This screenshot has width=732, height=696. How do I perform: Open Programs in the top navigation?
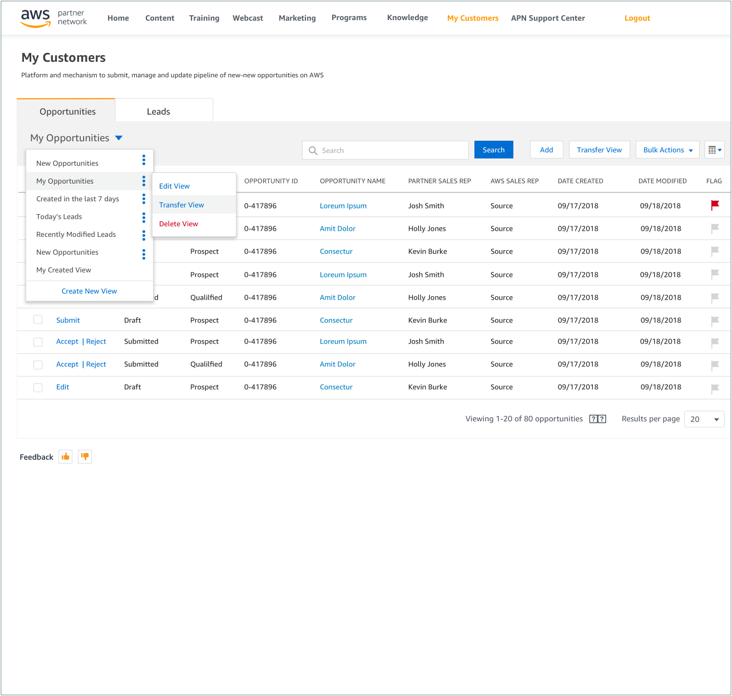click(349, 18)
